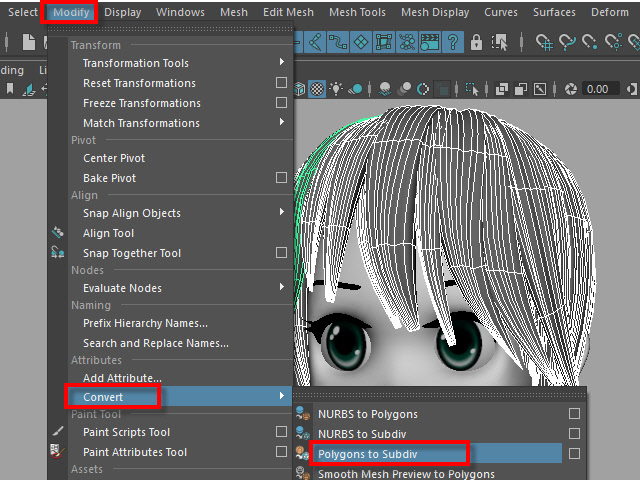
Task: Select Polygons to Subdiv menu entry
Action: point(367,454)
